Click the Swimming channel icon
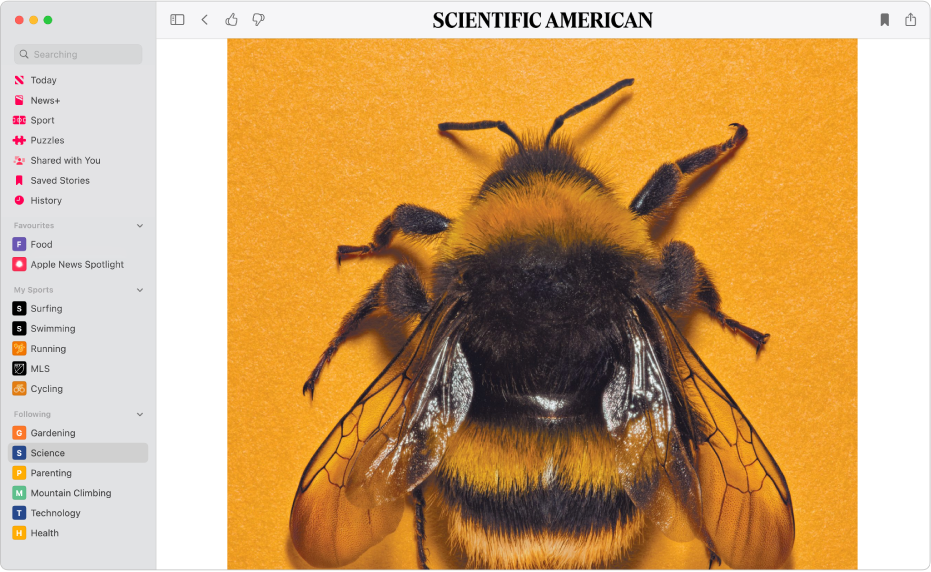The image size is (931, 572). [19, 328]
